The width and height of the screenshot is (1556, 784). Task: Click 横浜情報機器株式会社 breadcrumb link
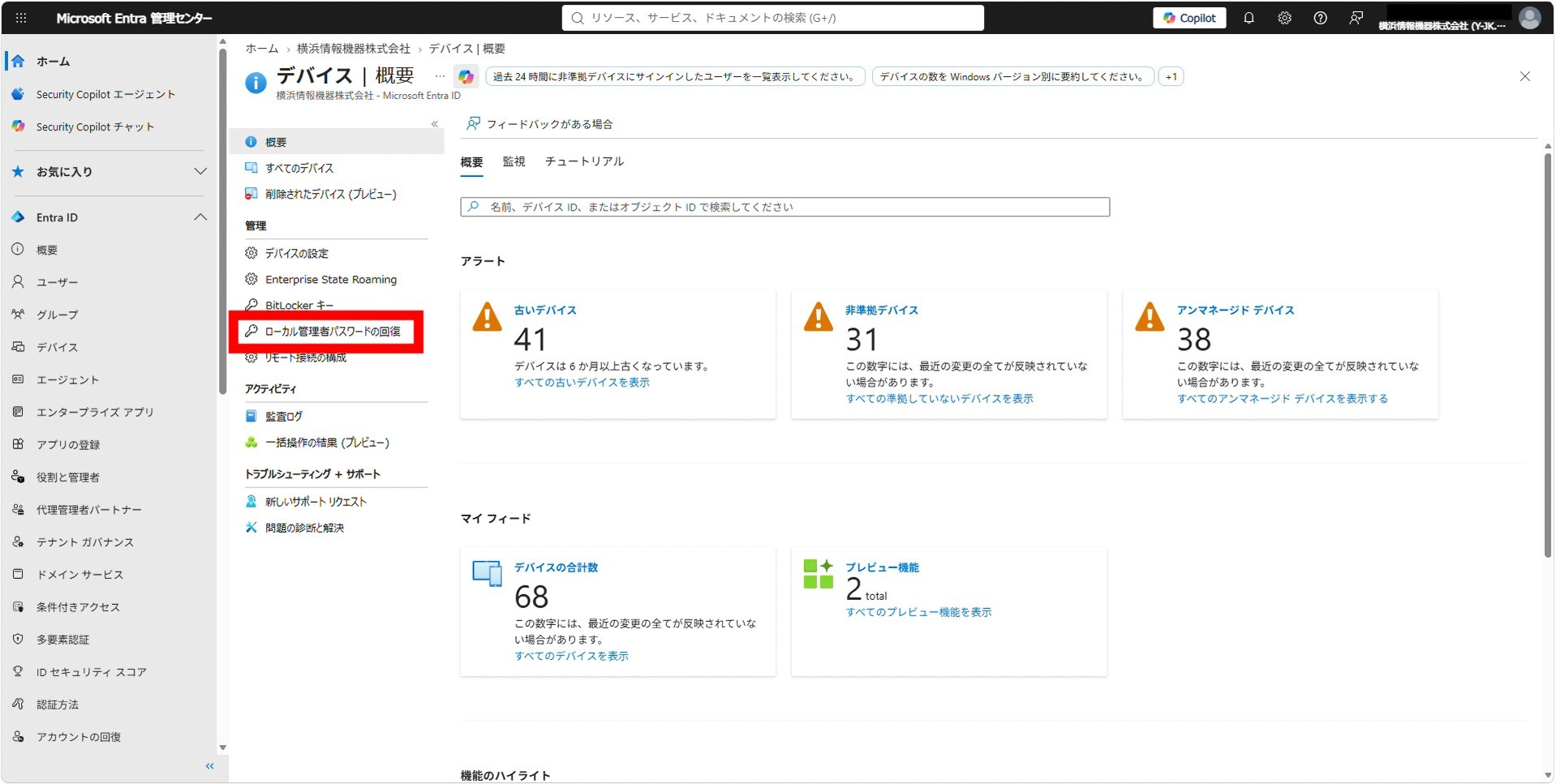click(x=354, y=49)
